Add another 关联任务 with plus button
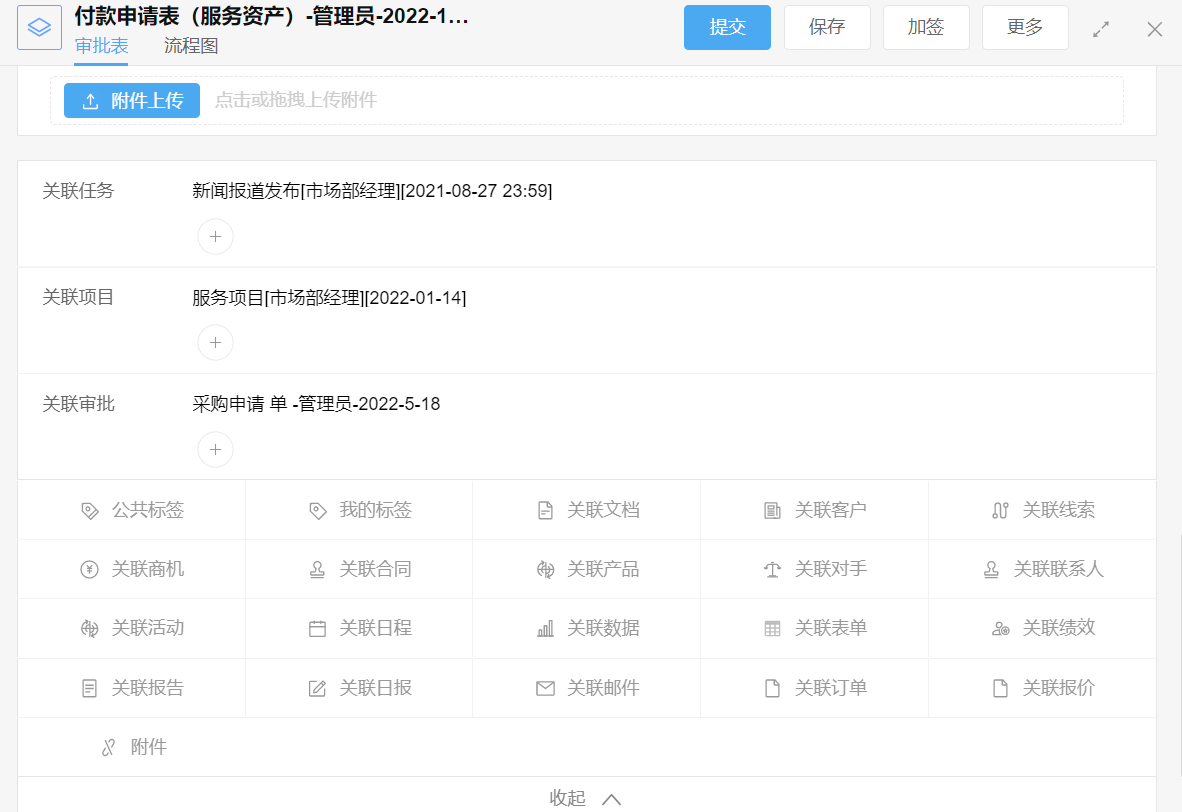1182x812 pixels. pos(215,237)
